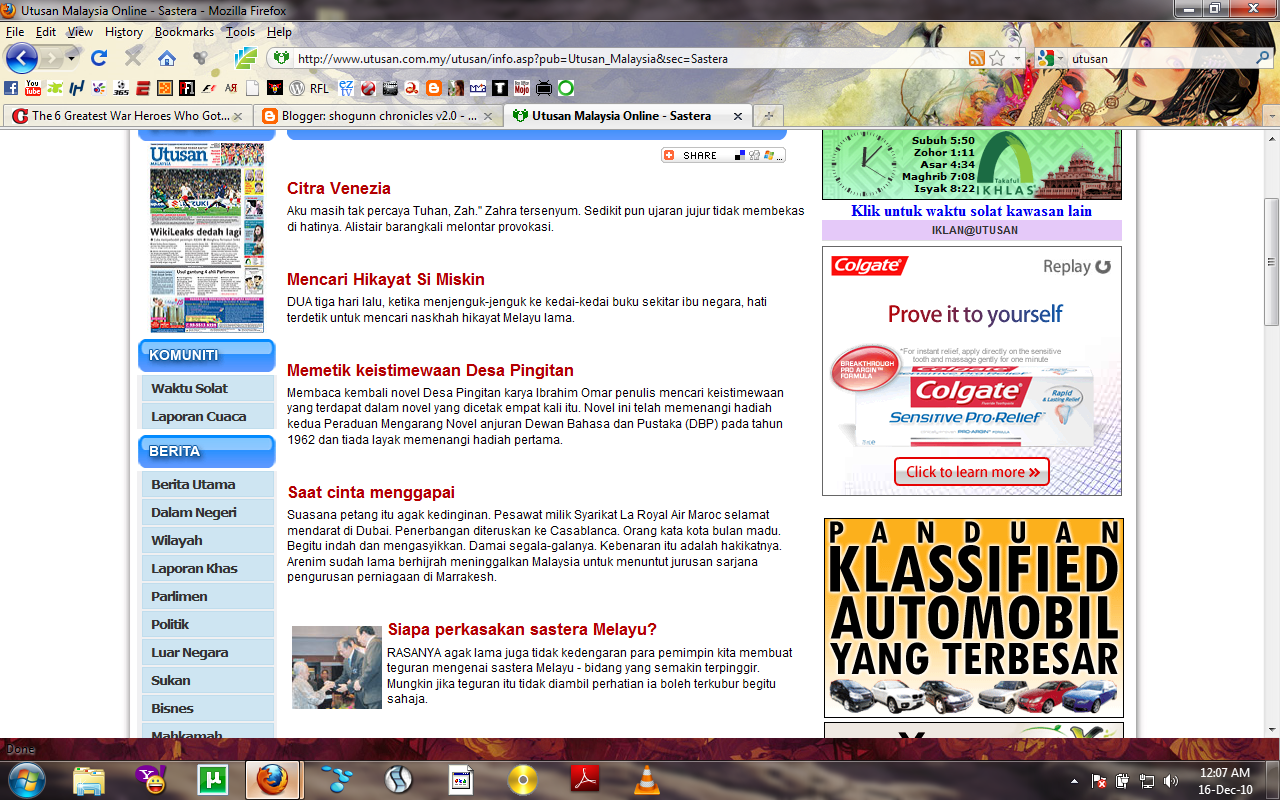This screenshot has width=1281, height=801.
Task: Click the Windows Start orb
Action: click(27, 779)
